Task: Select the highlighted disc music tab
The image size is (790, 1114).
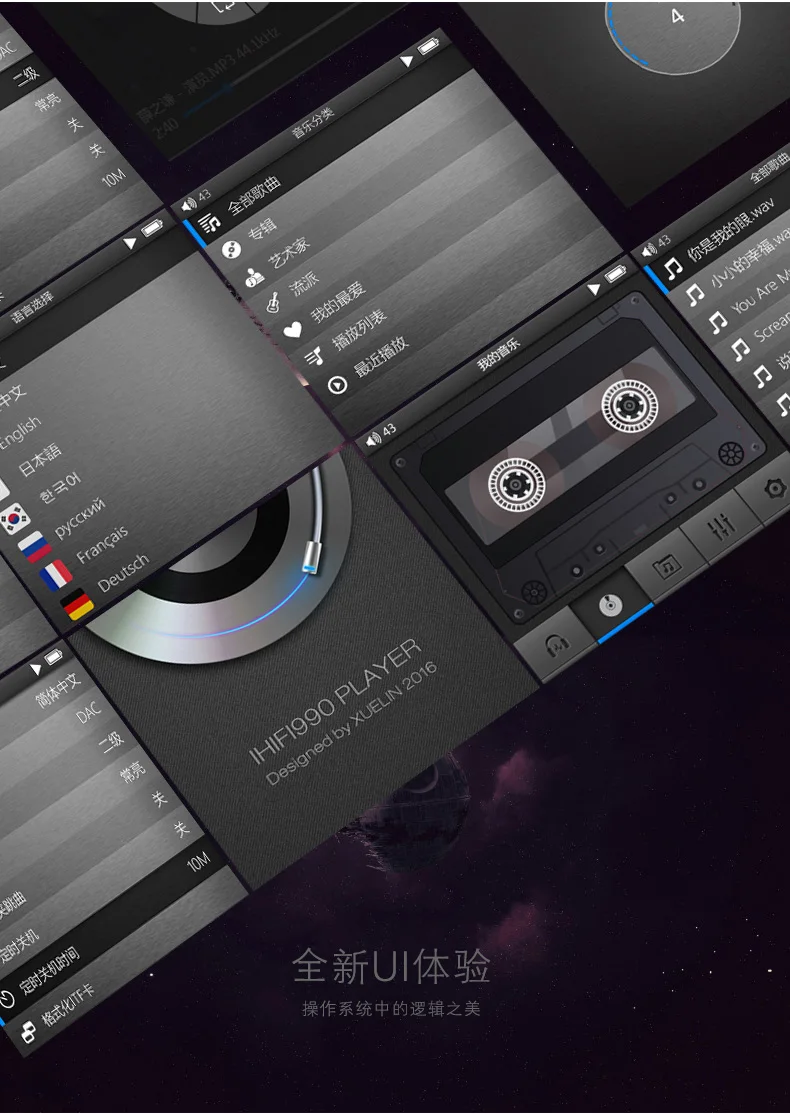Action: point(611,605)
